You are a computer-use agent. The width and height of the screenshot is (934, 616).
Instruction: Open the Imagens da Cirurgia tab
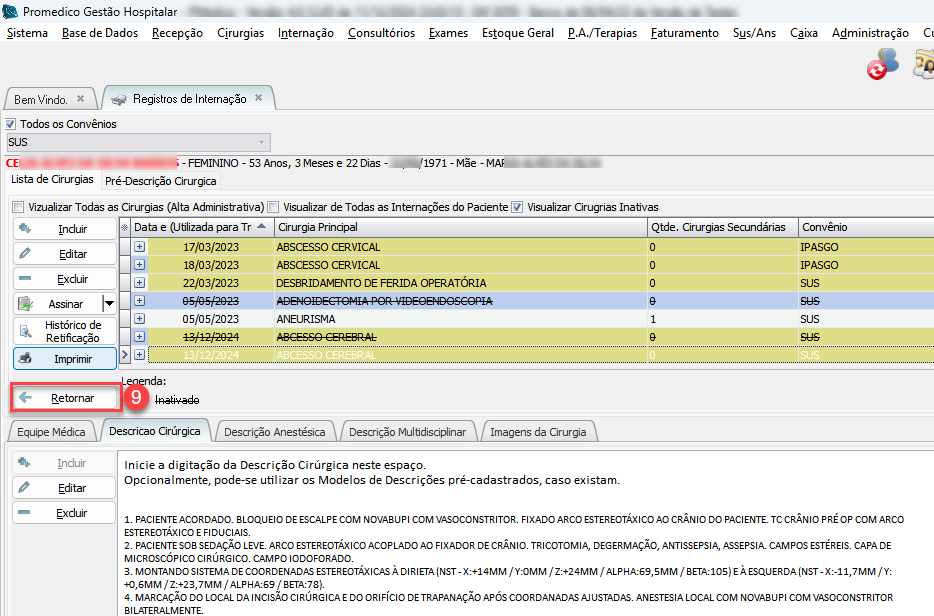click(x=538, y=432)
